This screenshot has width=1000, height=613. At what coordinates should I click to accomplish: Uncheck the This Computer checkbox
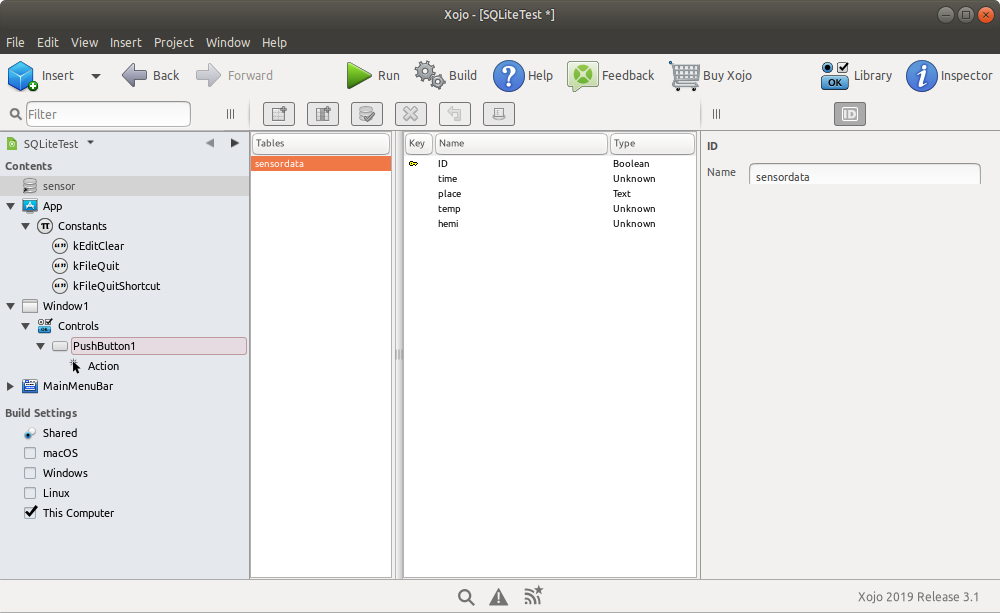click(x=30, y=513)
